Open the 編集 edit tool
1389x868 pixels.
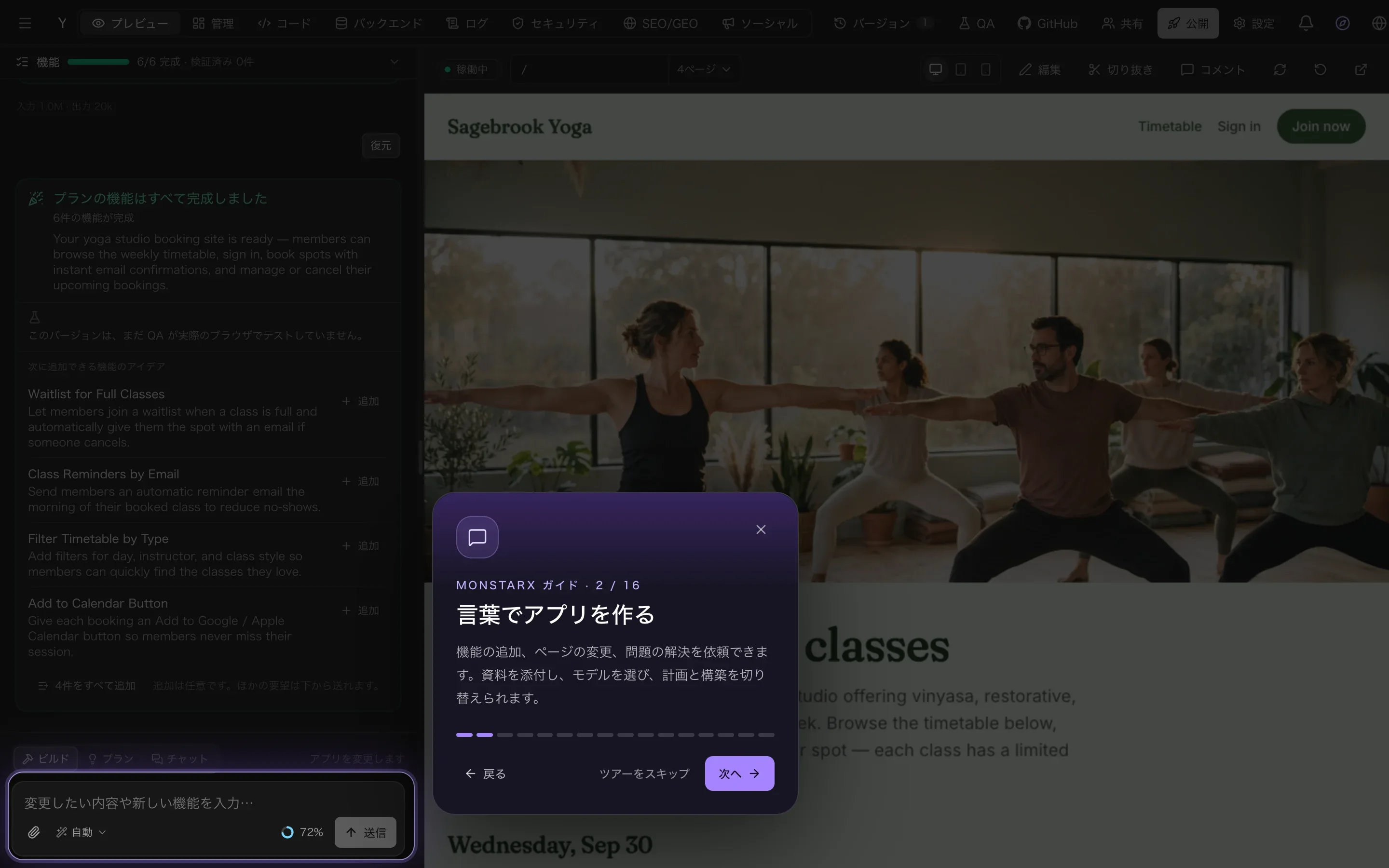[1039, 69]
